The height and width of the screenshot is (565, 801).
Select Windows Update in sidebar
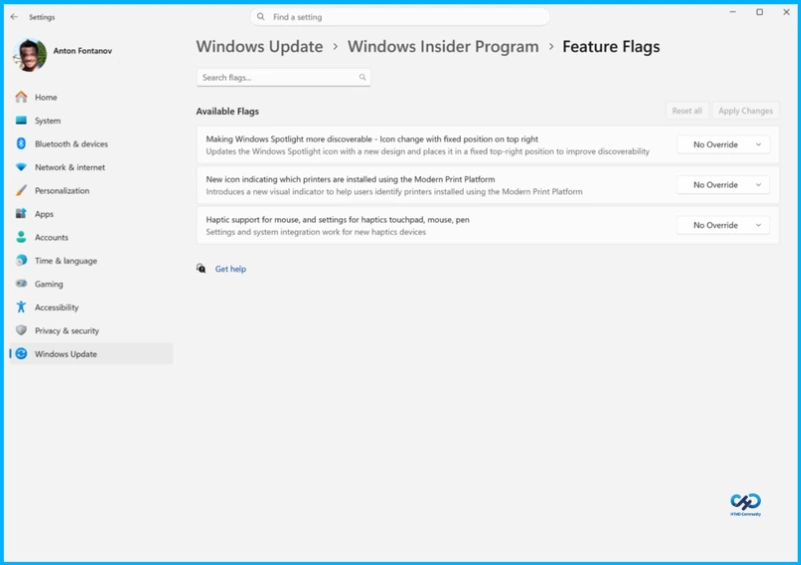91,354
